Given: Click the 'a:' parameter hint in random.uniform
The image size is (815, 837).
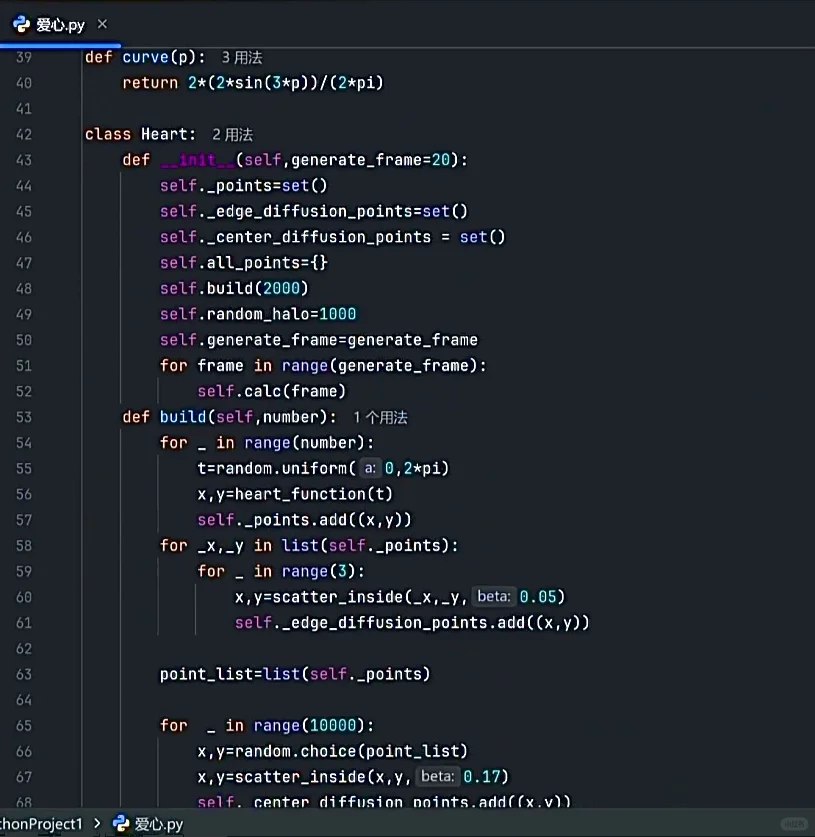Looking at the screenshot, I should pyautogui.click(x=370, y=469).
